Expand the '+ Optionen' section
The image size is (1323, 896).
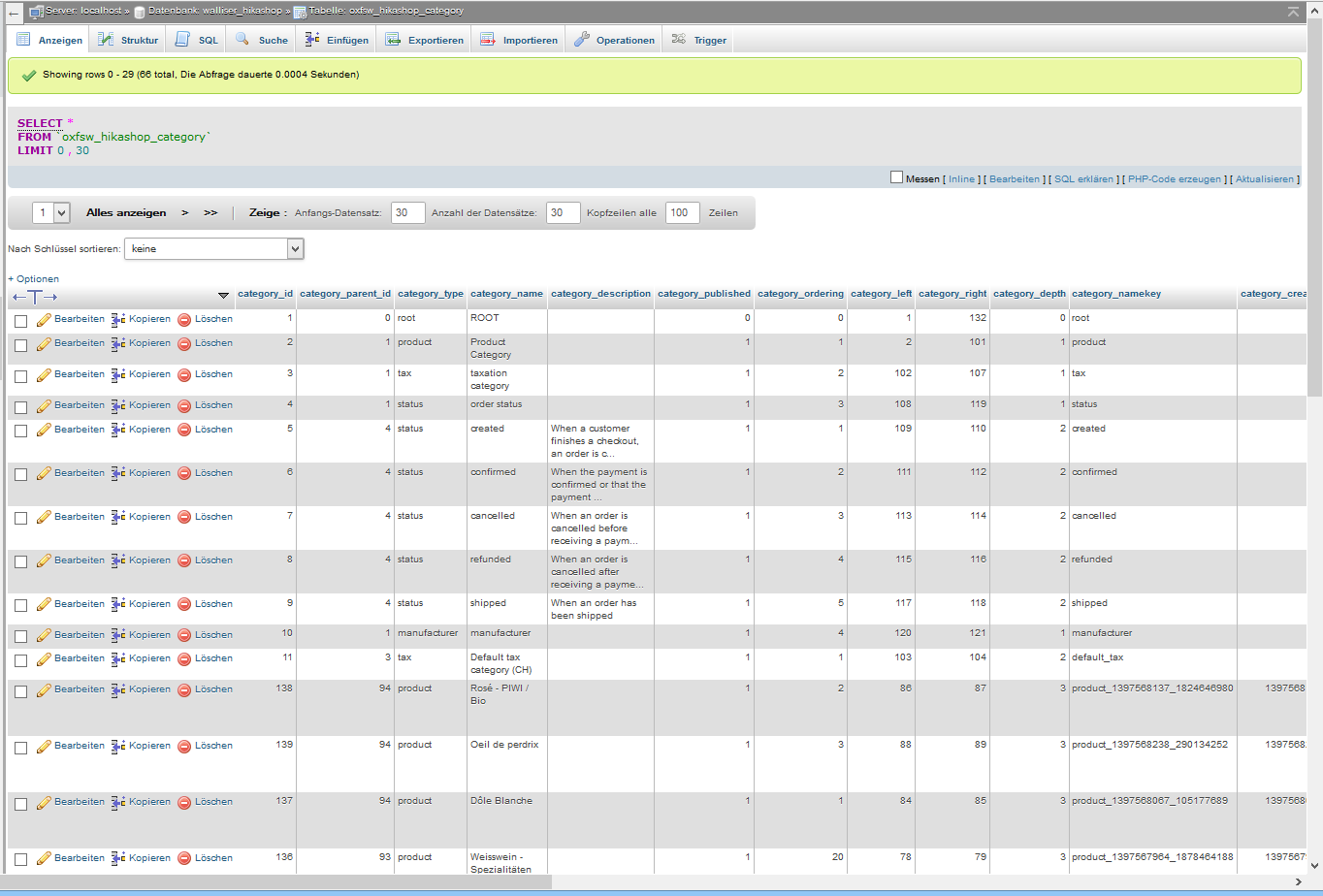coord(33,279)
